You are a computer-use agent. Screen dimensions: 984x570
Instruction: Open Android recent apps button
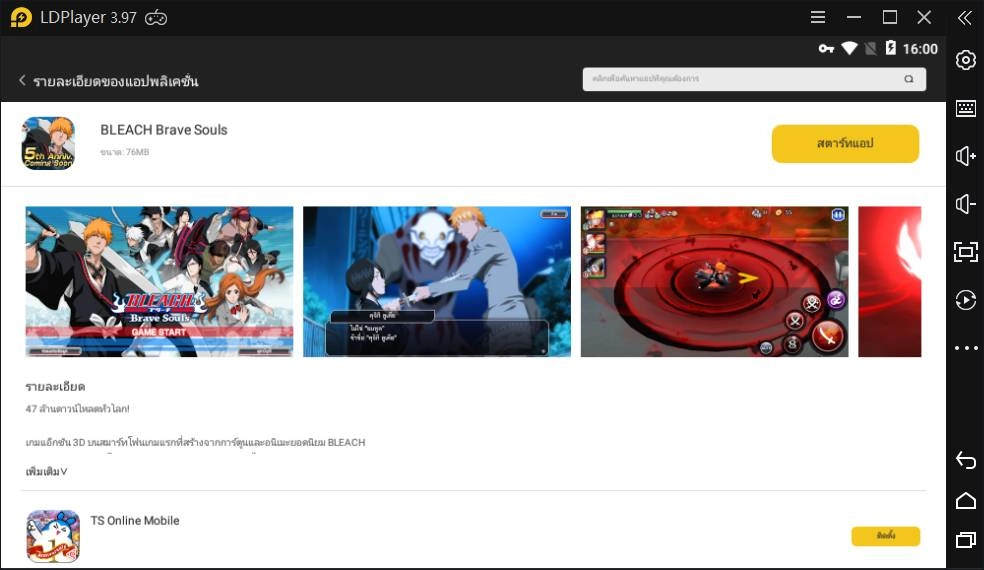965,540
